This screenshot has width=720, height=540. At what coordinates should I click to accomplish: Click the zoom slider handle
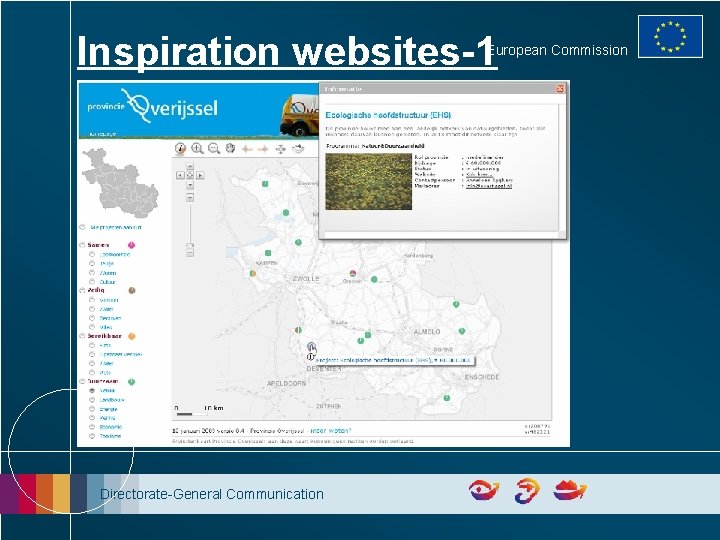click(190, 246)
